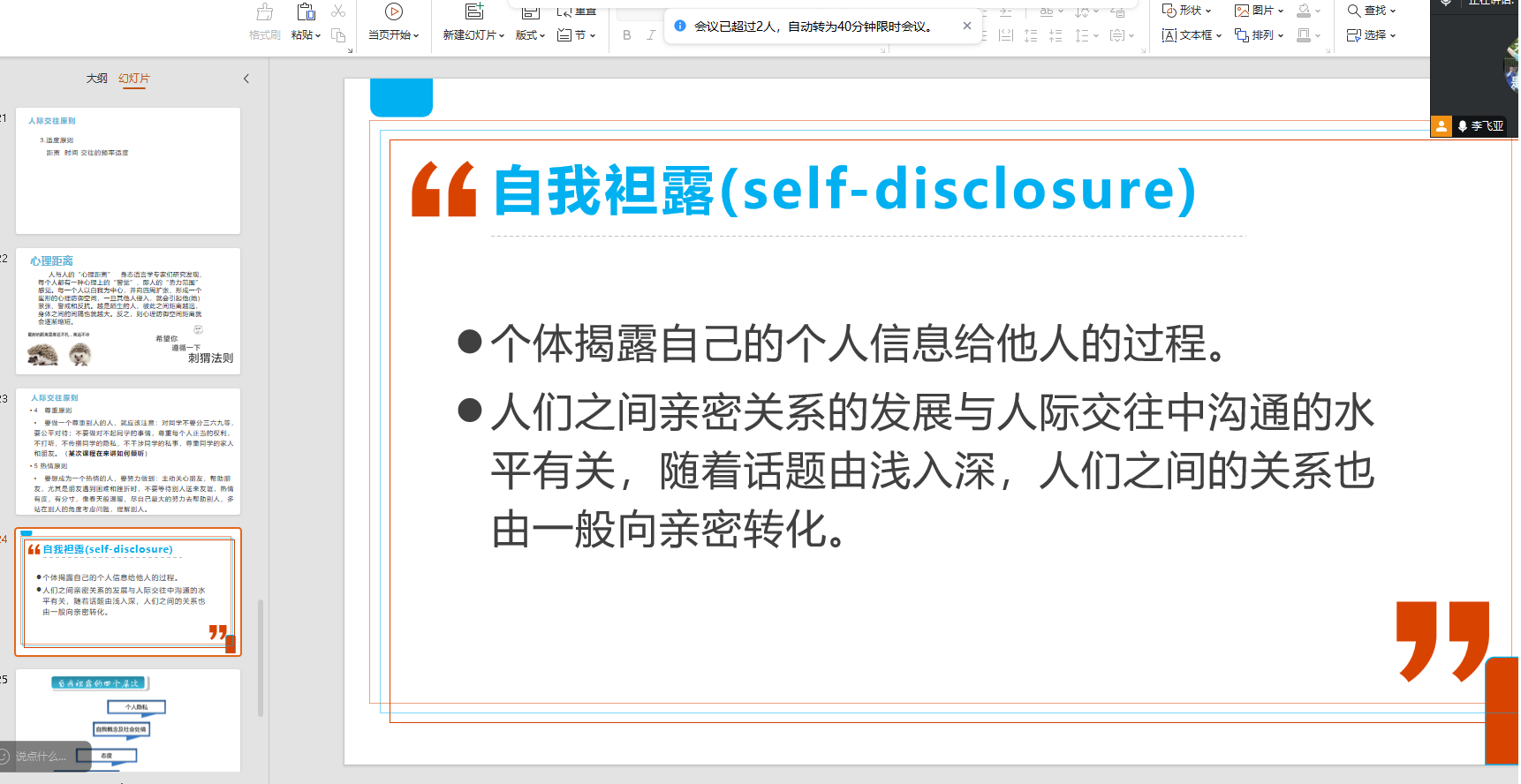The image size is (1521, 784).
Task: Expand the 版式 layout dropdown
Action: (530, 35)
